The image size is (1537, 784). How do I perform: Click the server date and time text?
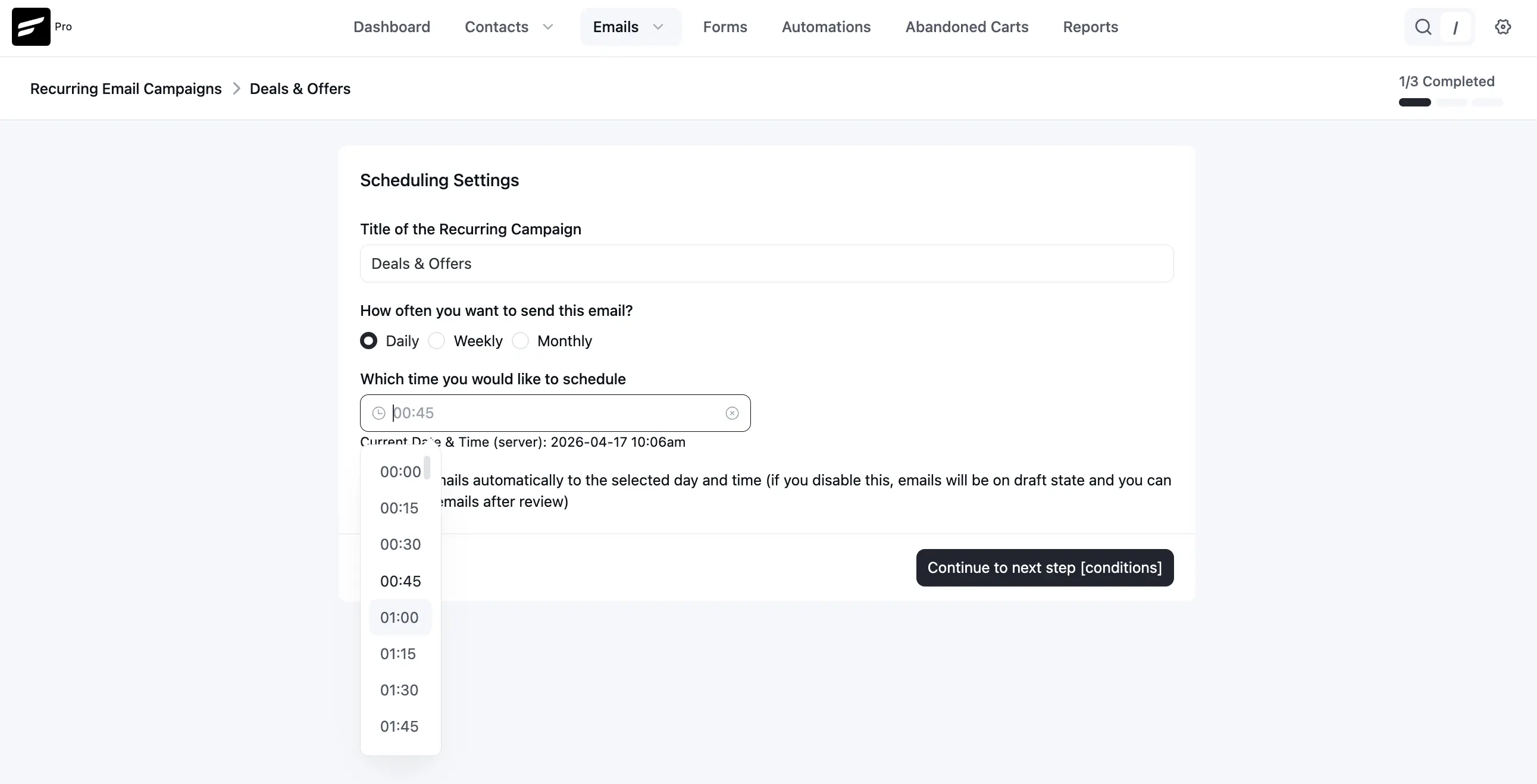522,442
